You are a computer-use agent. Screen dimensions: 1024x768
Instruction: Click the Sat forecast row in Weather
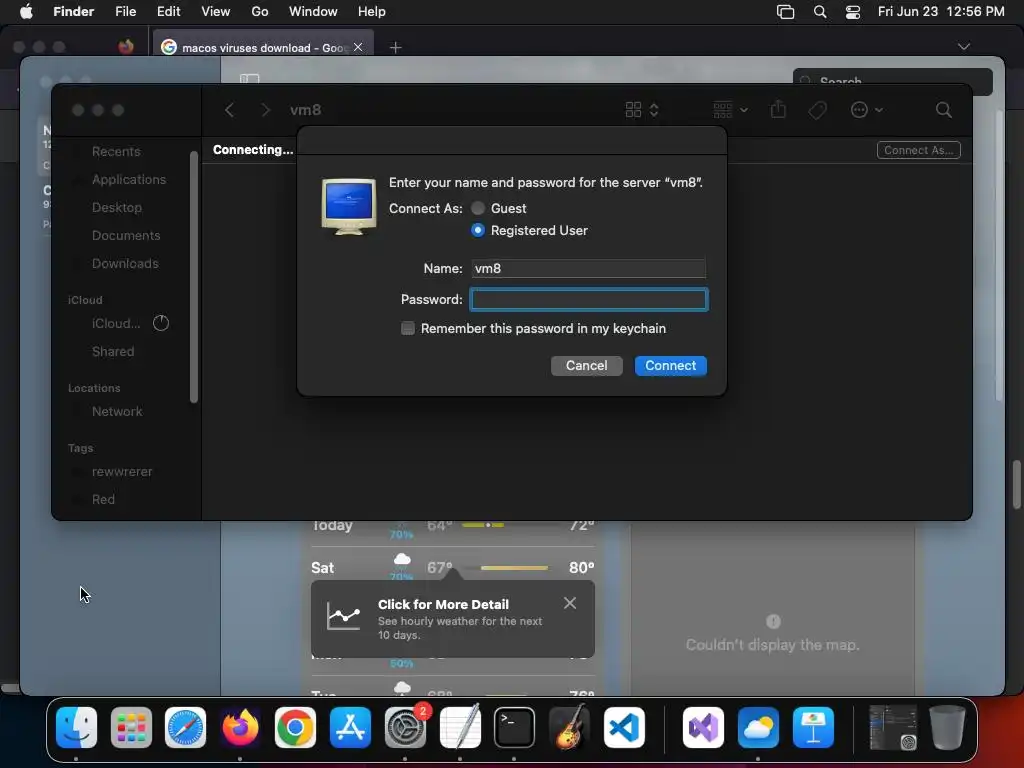(x=453, y=568)
